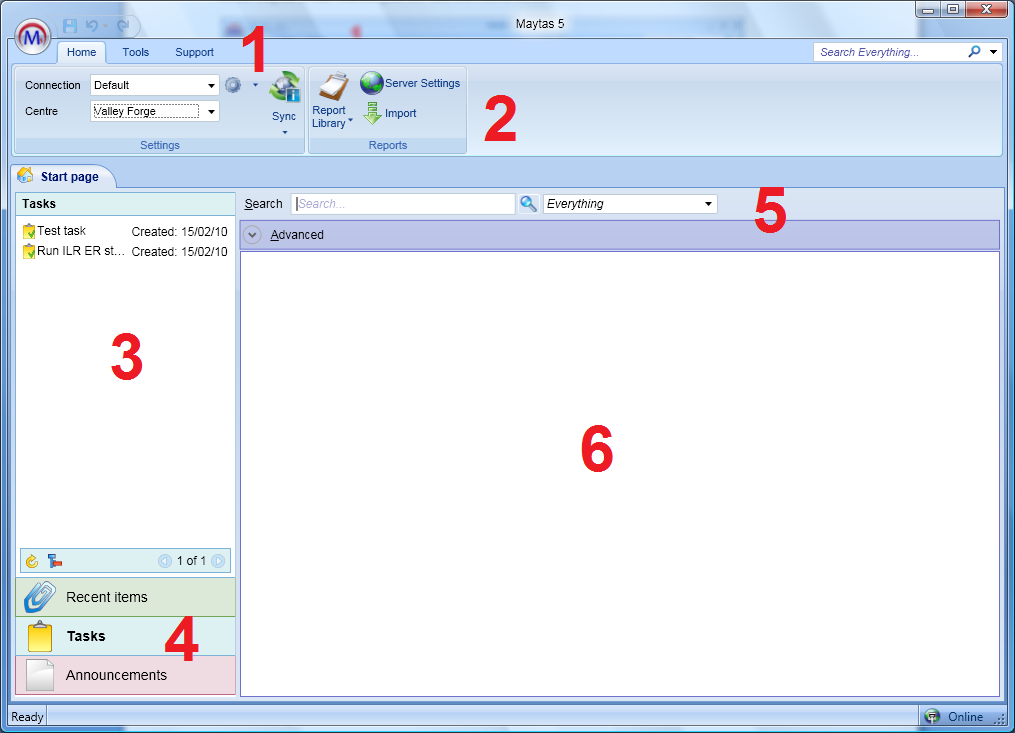Select the Test task entry

62,231
